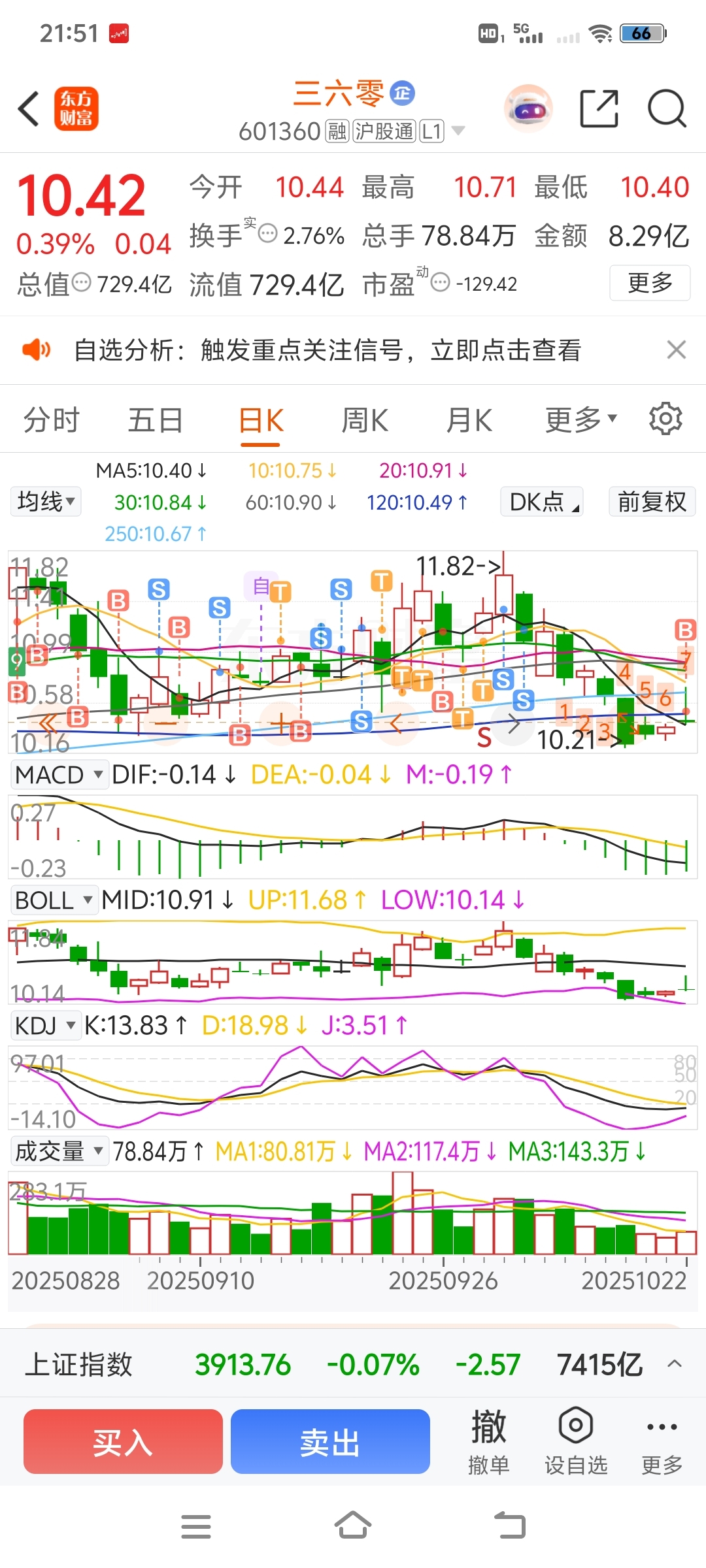Viewport: 706px width, 1568px height.
Task: Tap UP:11.68 BOLL value
Action: pyautogui.click(x=307, y=900)
